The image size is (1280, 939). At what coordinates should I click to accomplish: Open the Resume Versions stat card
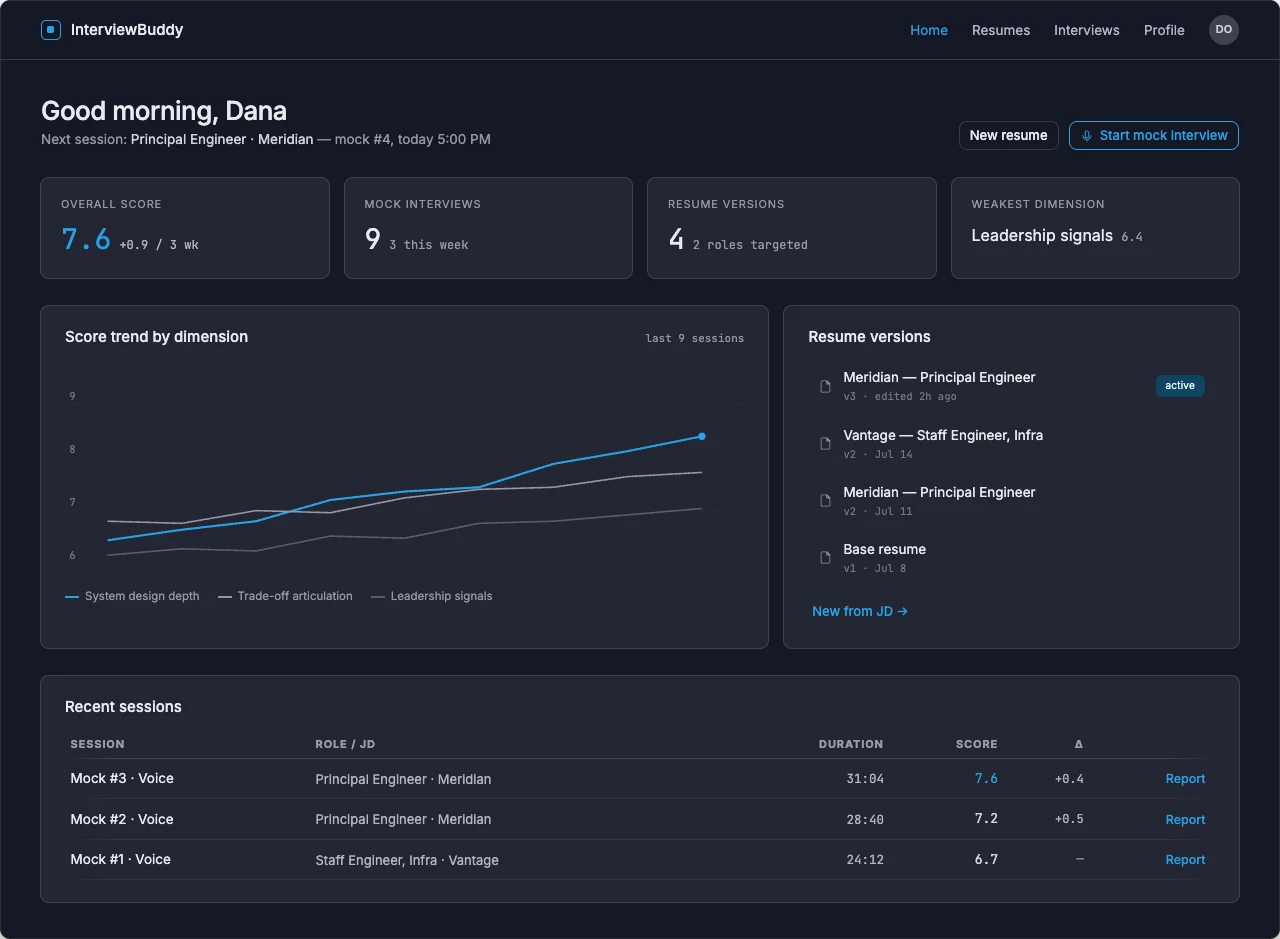792,228
